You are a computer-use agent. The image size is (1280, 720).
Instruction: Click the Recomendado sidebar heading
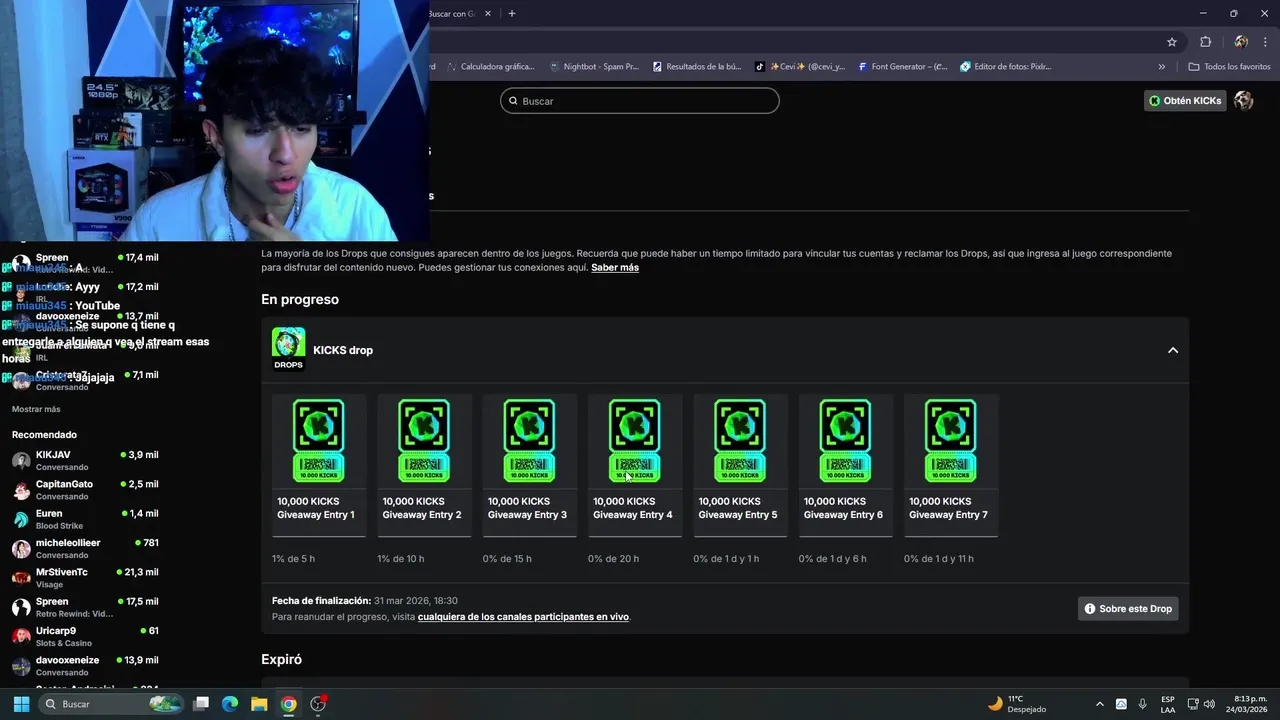(x=44, y=435)
